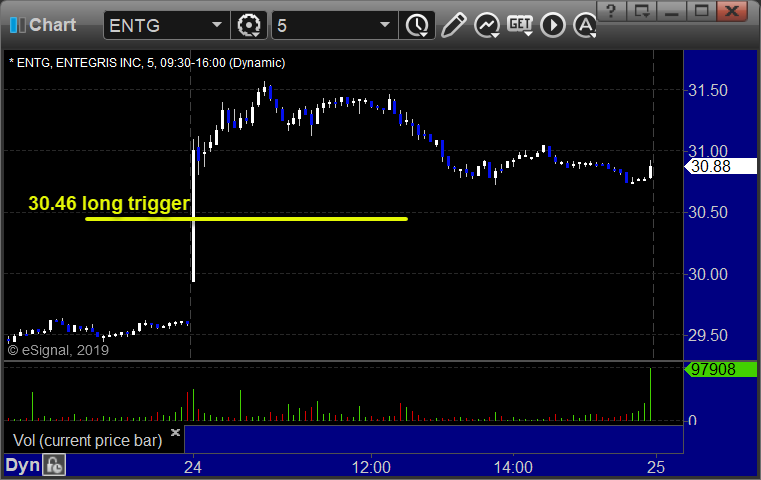Close the chart window
The image size is (761, 480).
click(732, 10)
